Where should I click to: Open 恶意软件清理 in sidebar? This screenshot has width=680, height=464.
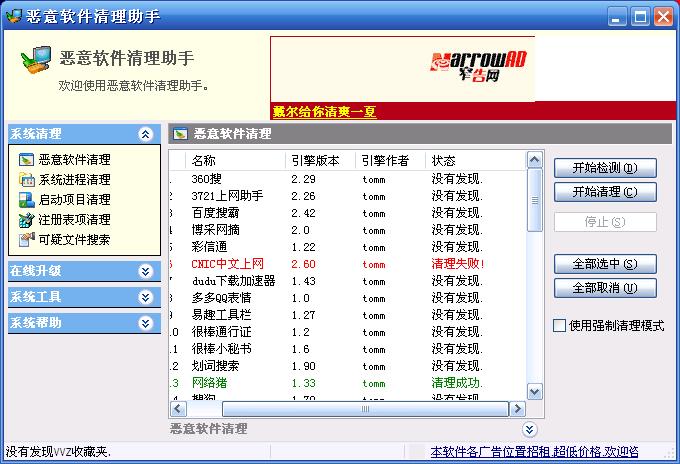74,160
